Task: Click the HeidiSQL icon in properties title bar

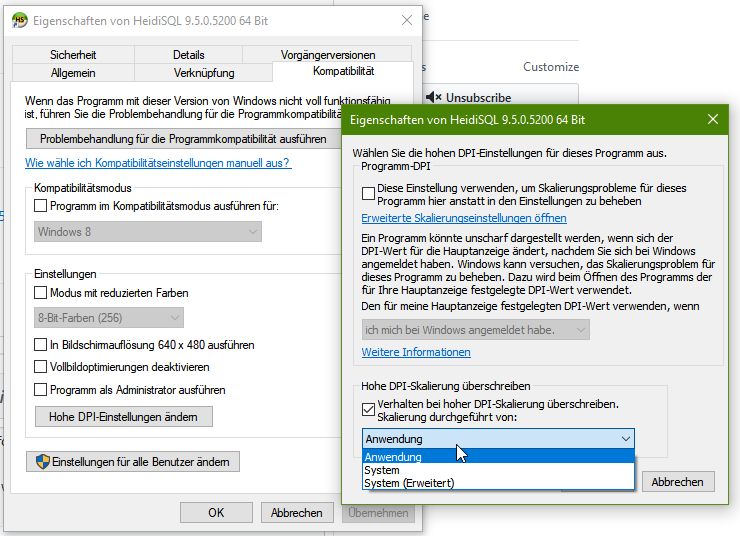Action: 20,20
